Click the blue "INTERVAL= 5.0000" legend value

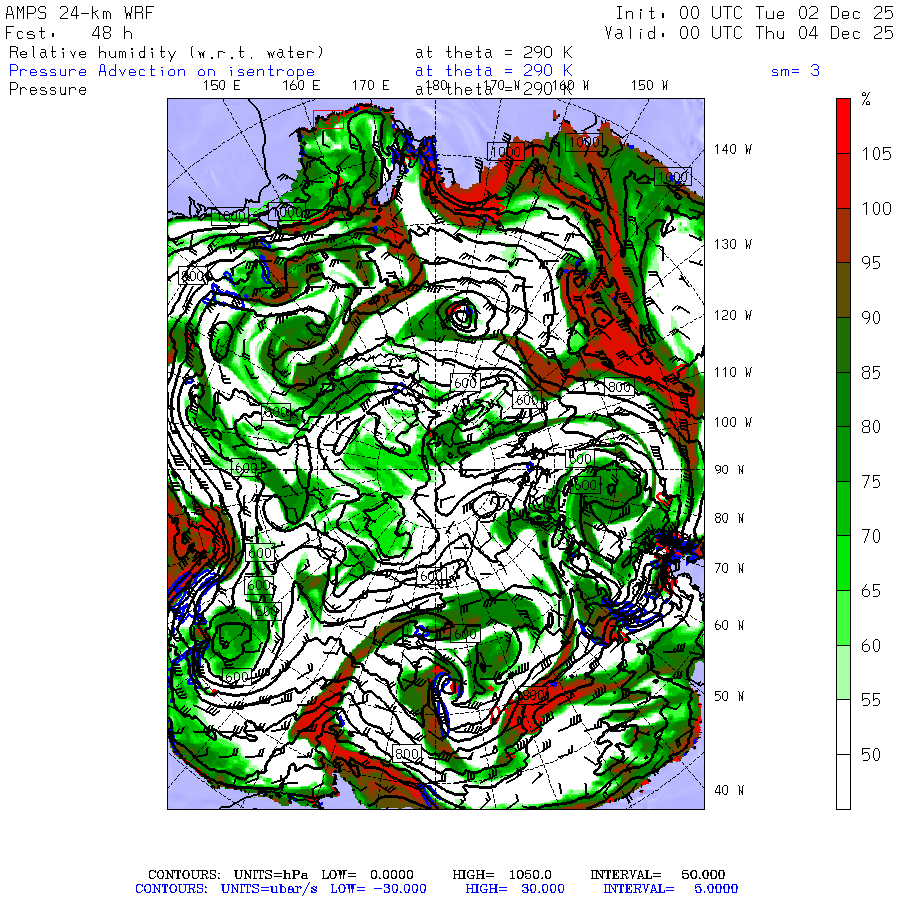coord(670,889)
